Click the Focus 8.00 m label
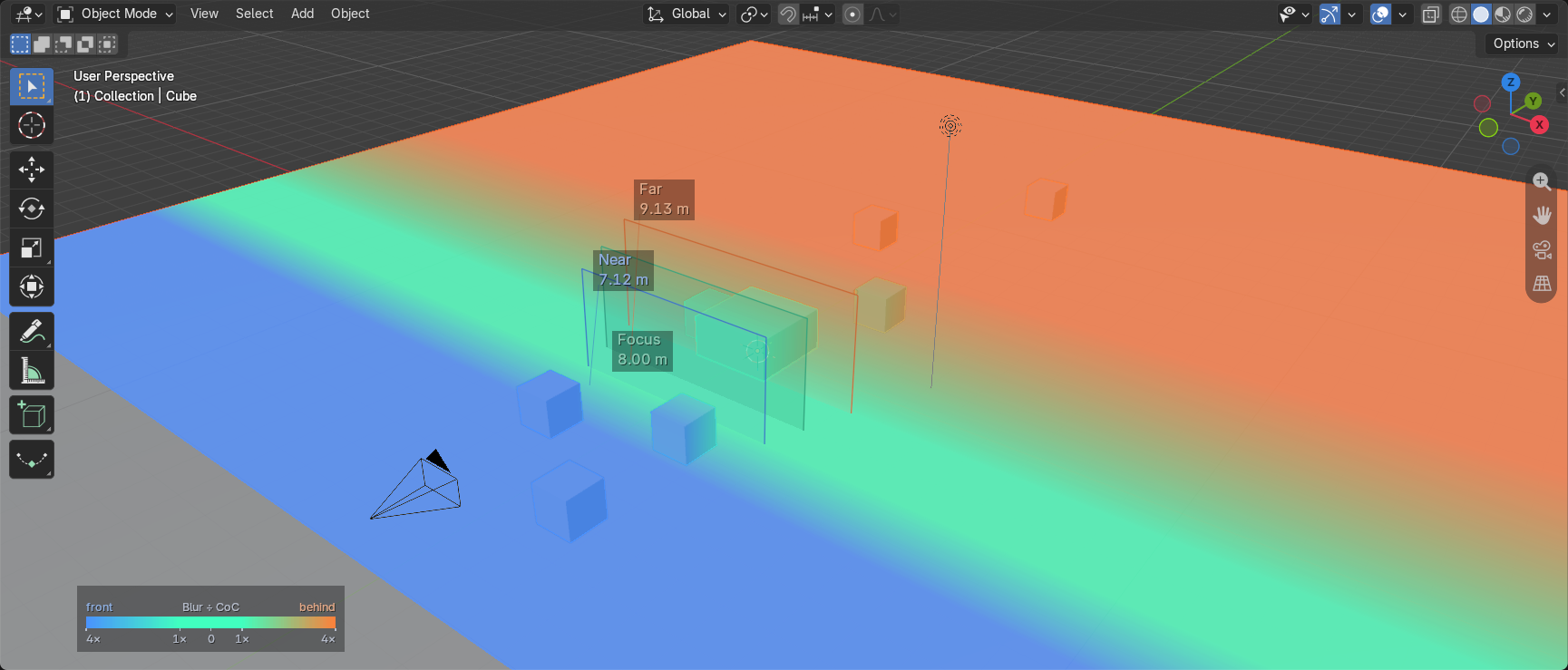Image resolution: width=1568 pixels, height=670 pixels. pos(642,350)
